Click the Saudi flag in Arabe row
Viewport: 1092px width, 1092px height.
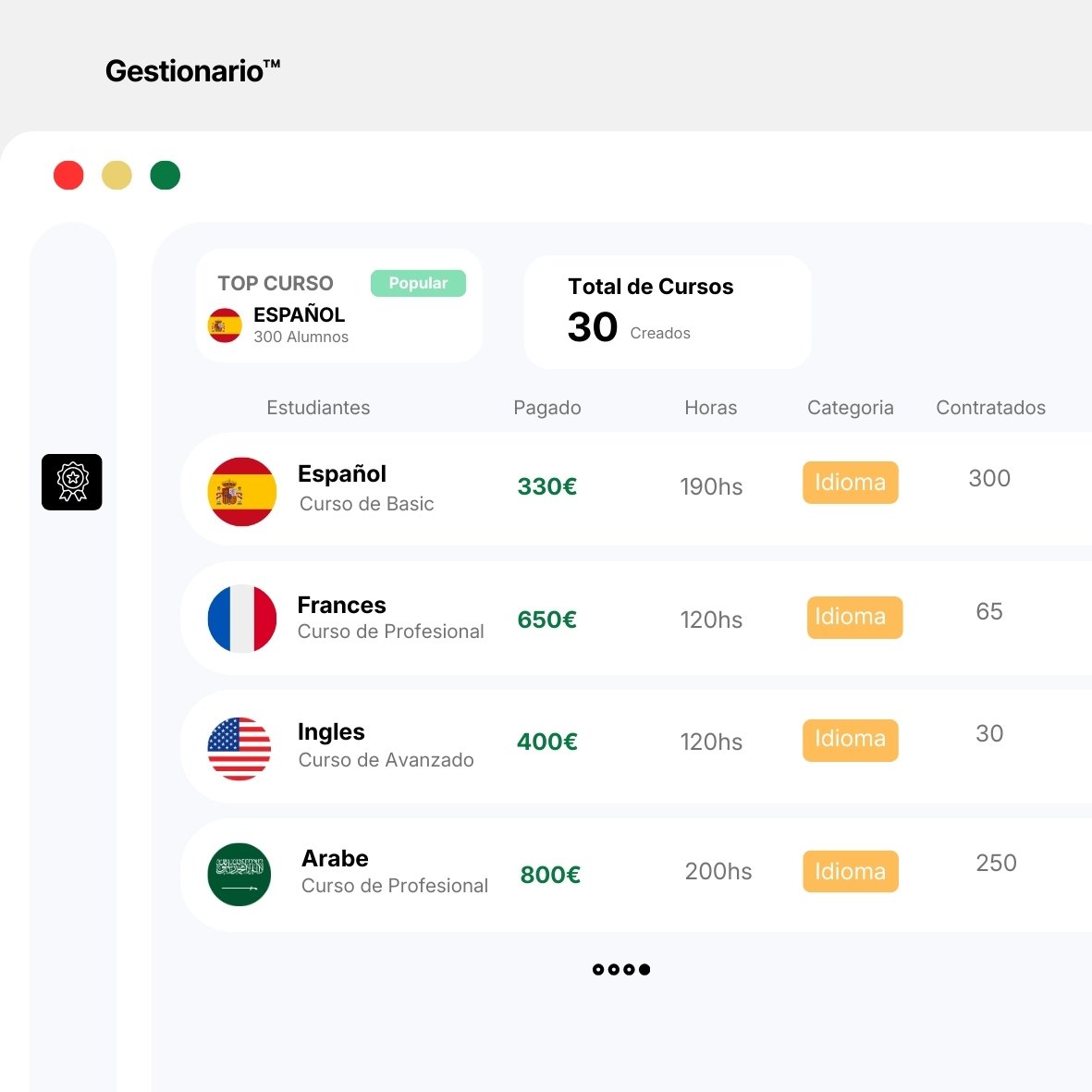pos(239,874)
